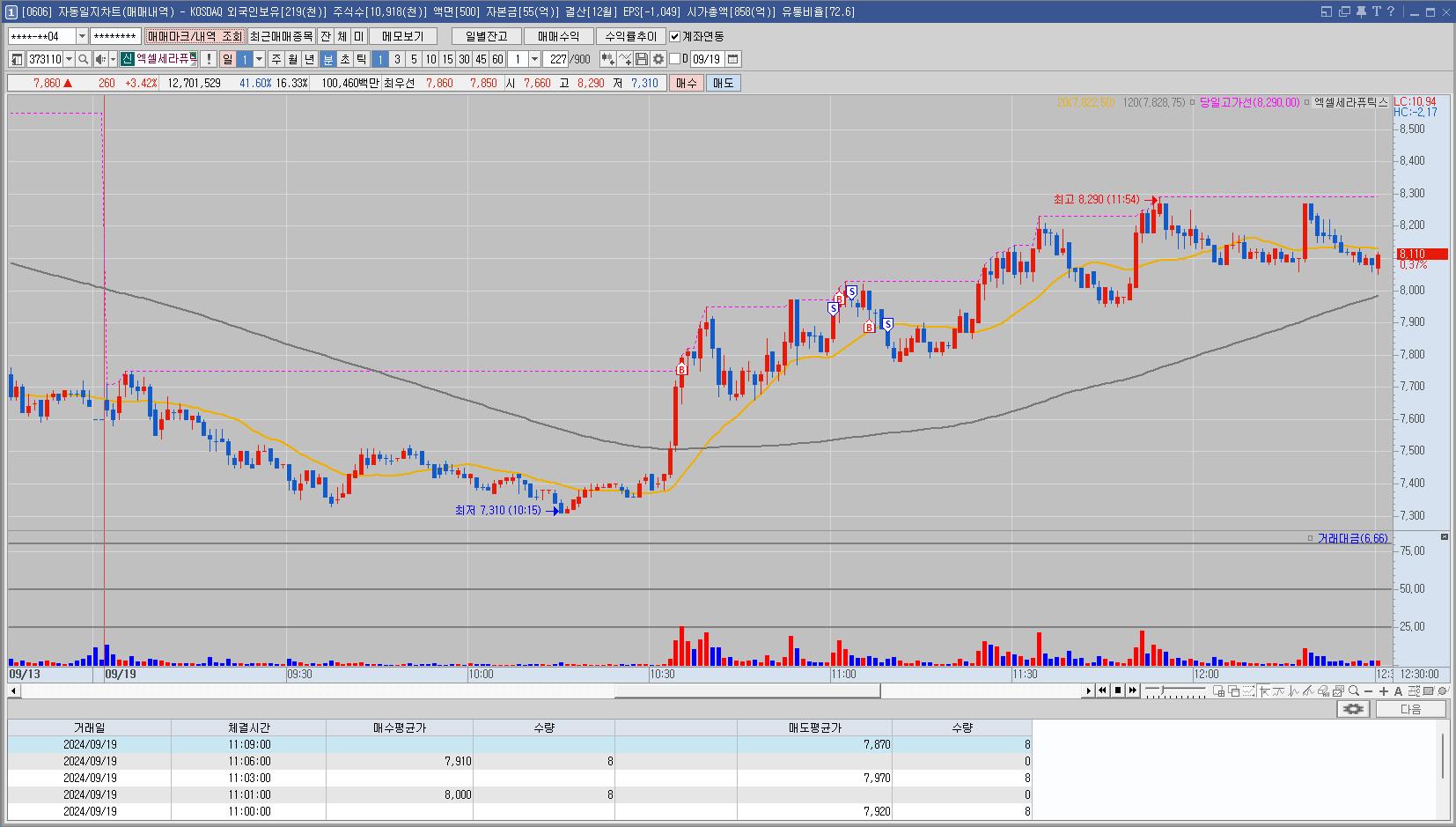Open the dropdown after 60 interval field
The width and height of the screenshot is (1456, 827).
click(534, 59)
